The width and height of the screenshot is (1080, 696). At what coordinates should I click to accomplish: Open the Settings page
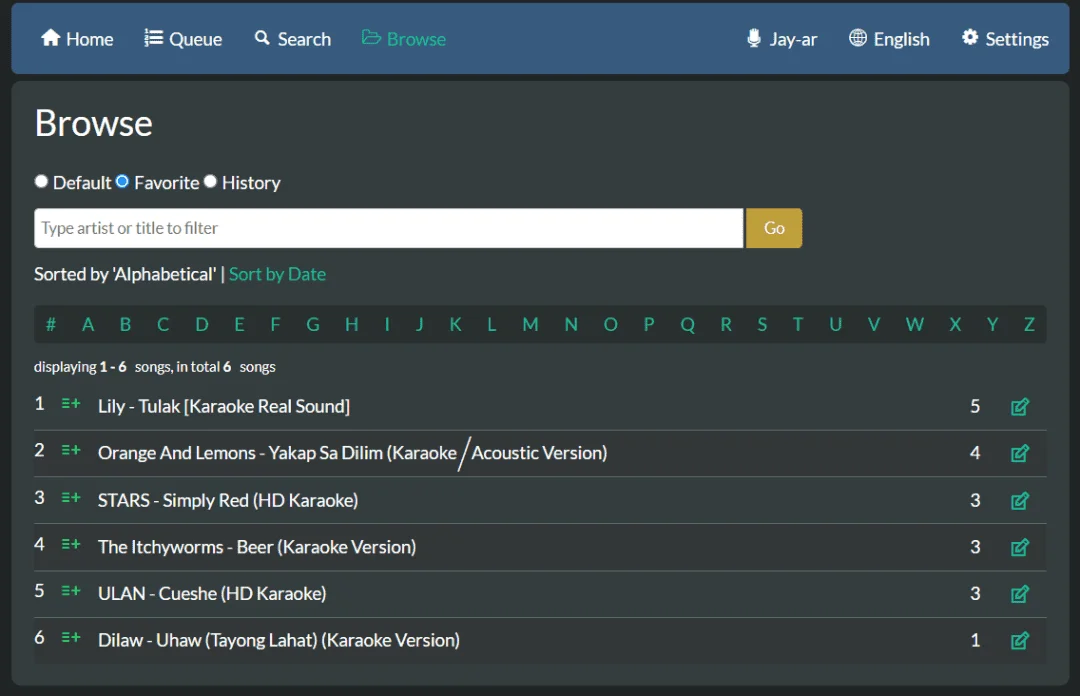[x=1005, y=39]
